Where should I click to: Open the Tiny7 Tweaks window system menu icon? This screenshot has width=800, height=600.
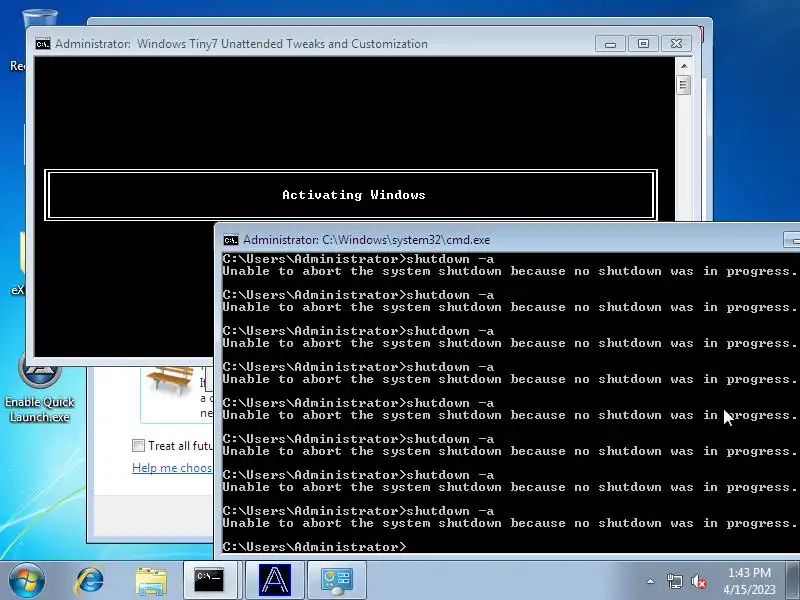(x=43, y=44)
